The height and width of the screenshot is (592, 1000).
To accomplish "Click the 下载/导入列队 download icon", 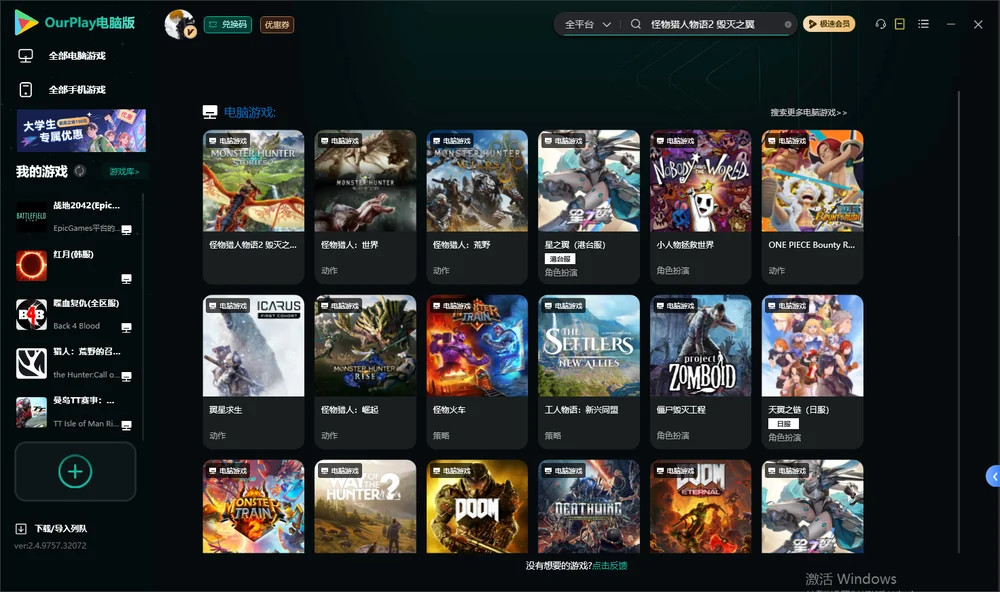I will tap(21, 529).
